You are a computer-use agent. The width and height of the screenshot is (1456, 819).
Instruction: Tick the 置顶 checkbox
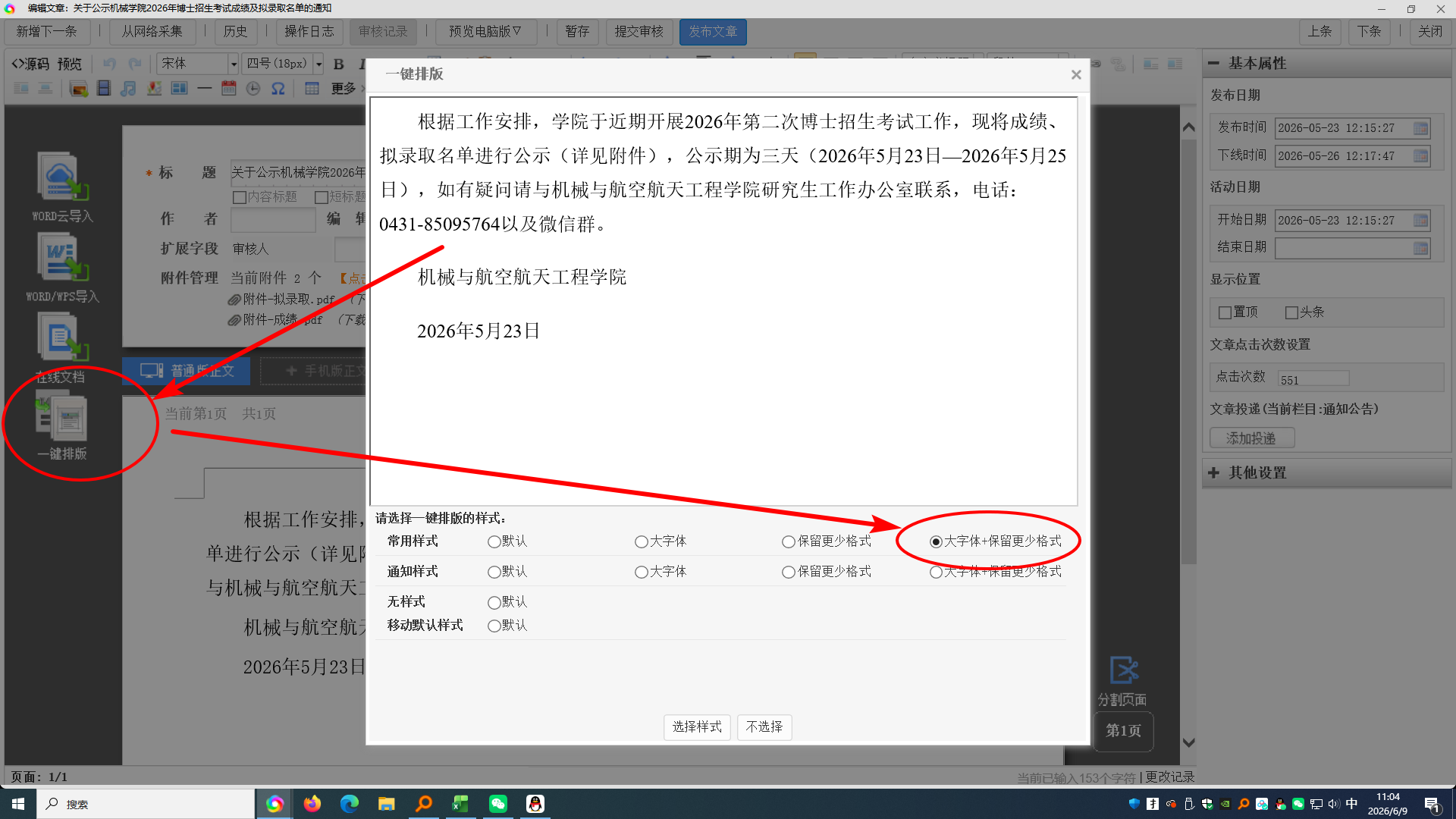point(1225,312)
